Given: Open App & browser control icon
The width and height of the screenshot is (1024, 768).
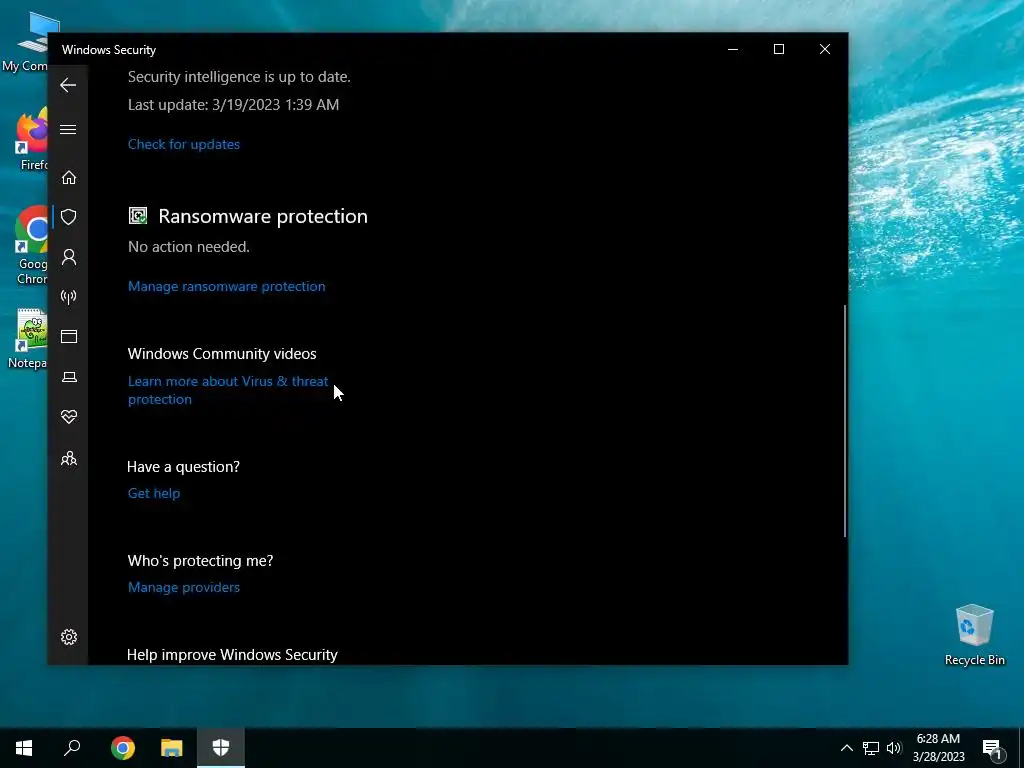Looking at the screenshot, I should tap(69, 336).
